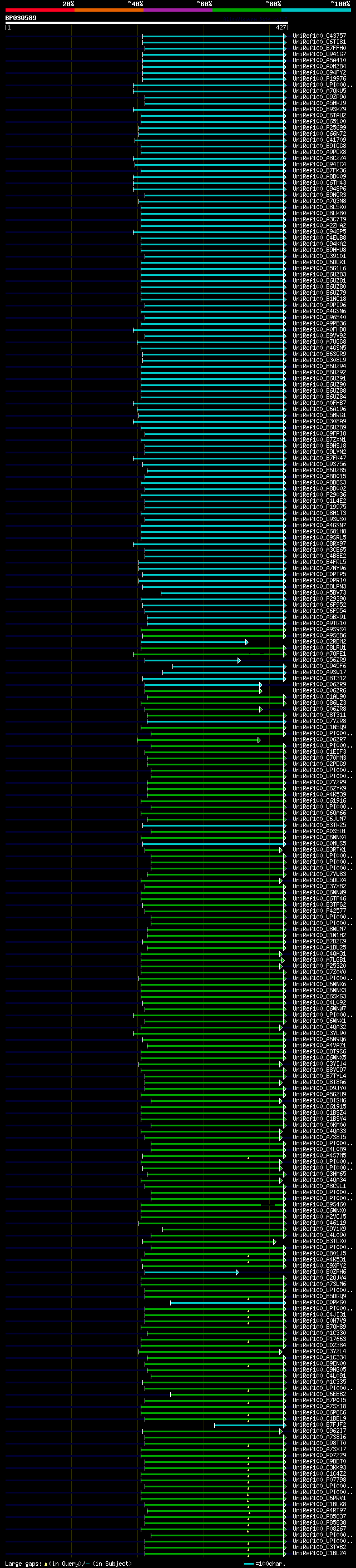The width and height of the screenshot is (356, 1568).
Task: Click the UniRef100_Q9ZP90 entry
Action: pos(319,97)
